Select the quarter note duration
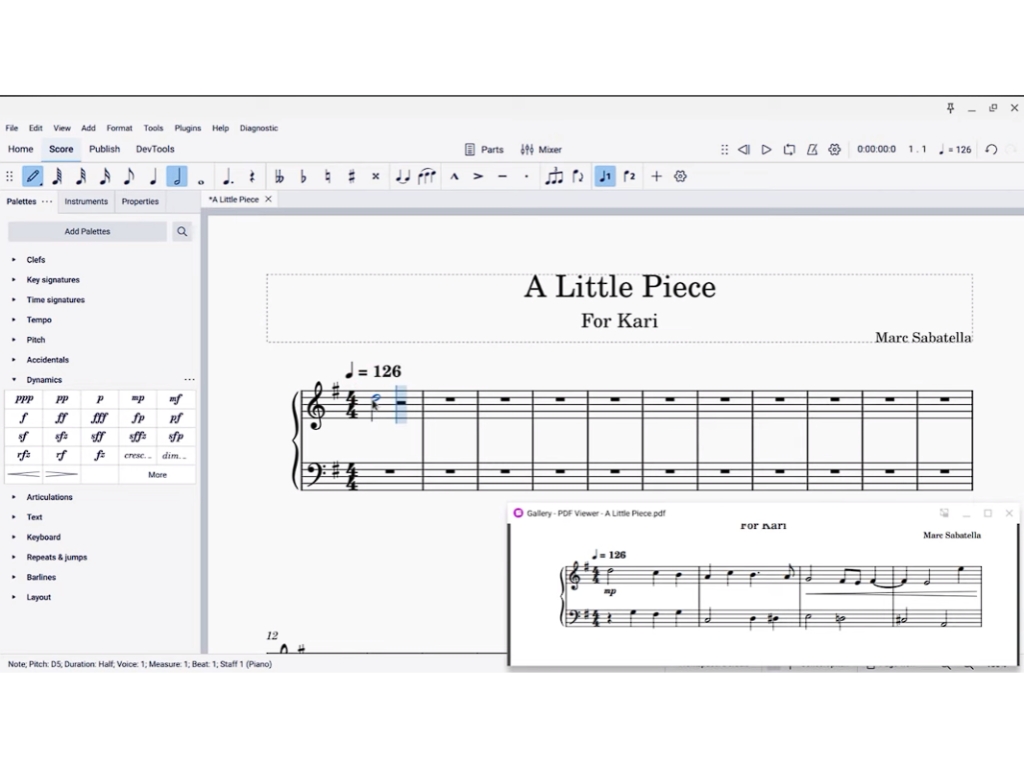 tap(153, 176)
